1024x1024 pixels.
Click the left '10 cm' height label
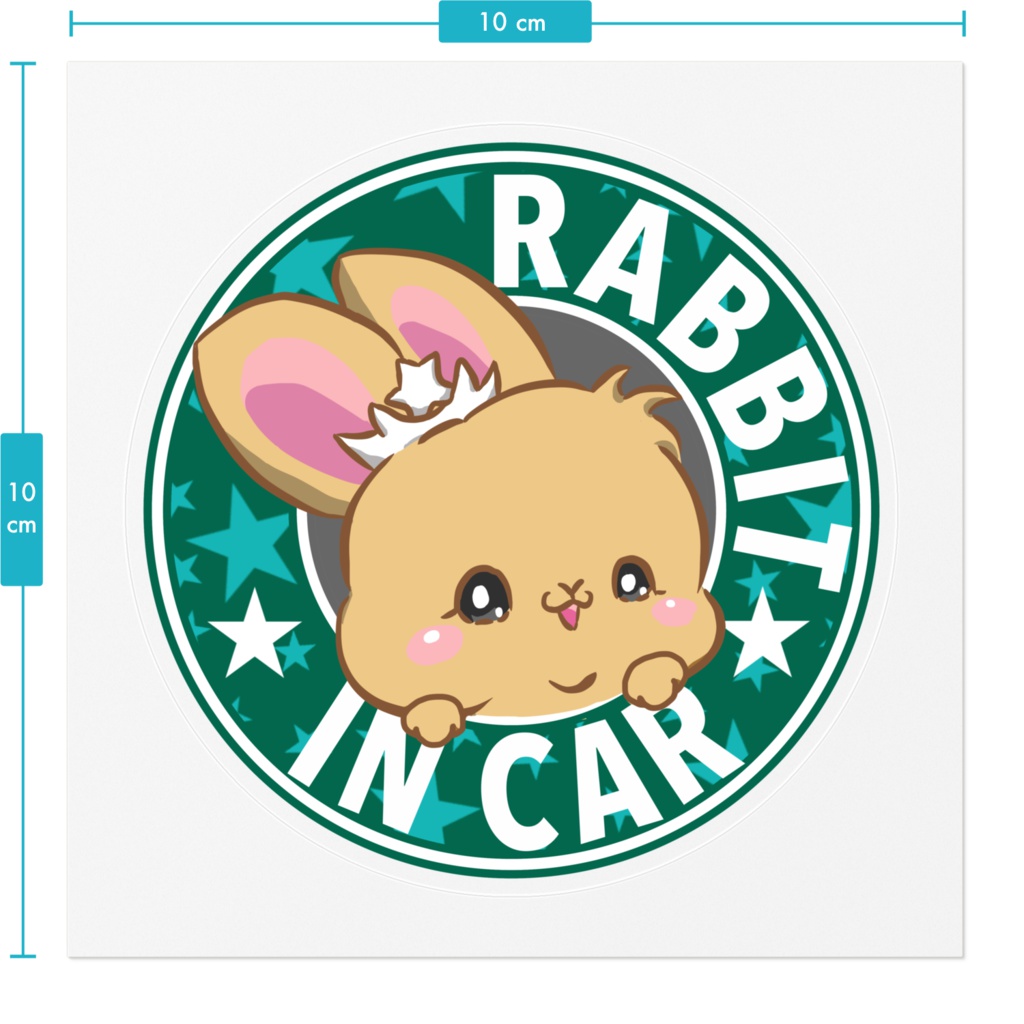click(x=22, y=509)
